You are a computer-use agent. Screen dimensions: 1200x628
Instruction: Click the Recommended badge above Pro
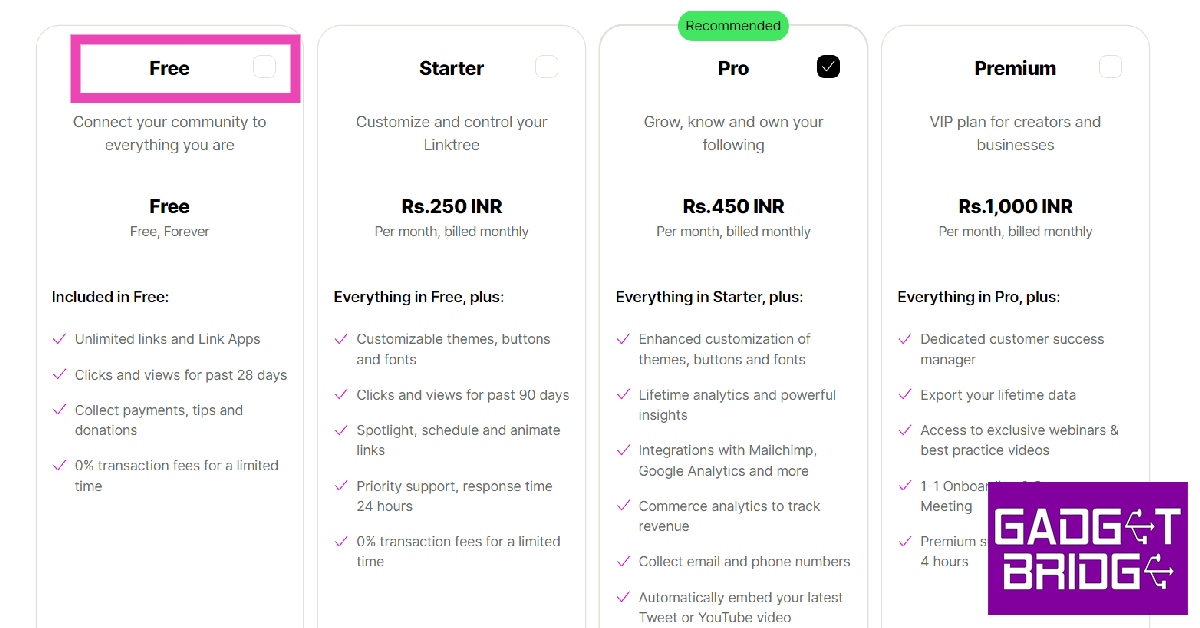[733, 26]
